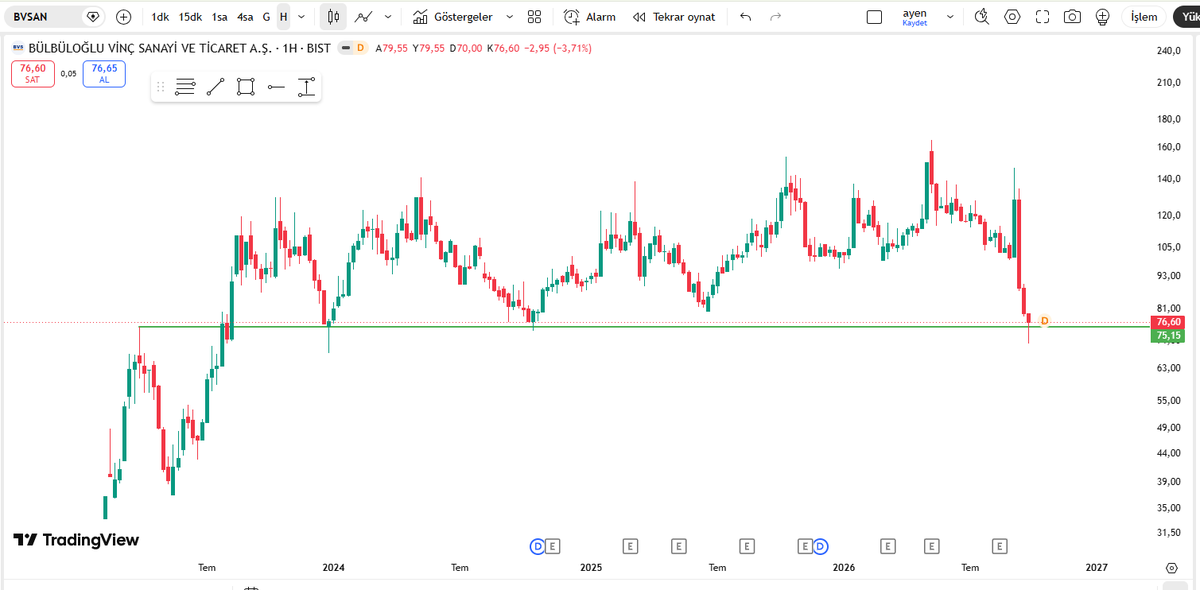
Task: Undo the last chart action
Action: click(x=745, y=17)
